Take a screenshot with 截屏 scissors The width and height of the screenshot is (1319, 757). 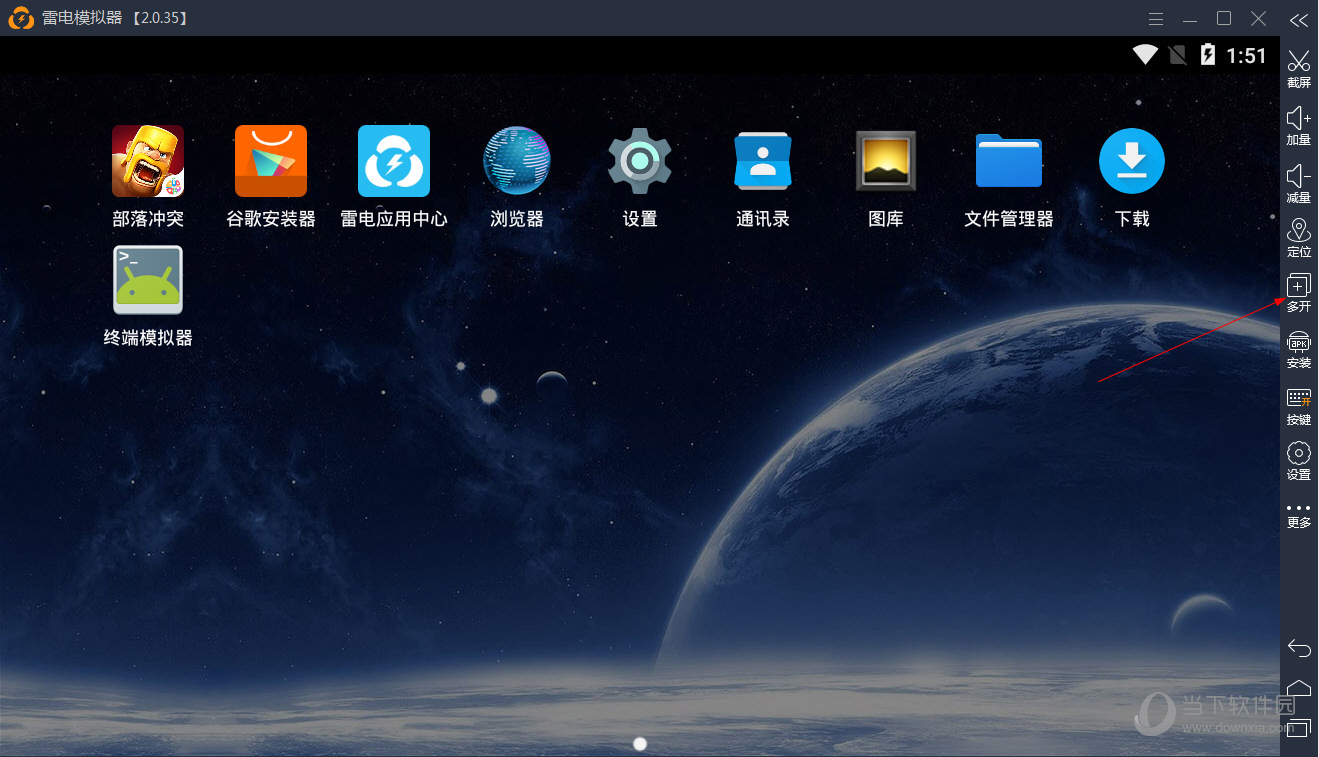point(1299,68)
